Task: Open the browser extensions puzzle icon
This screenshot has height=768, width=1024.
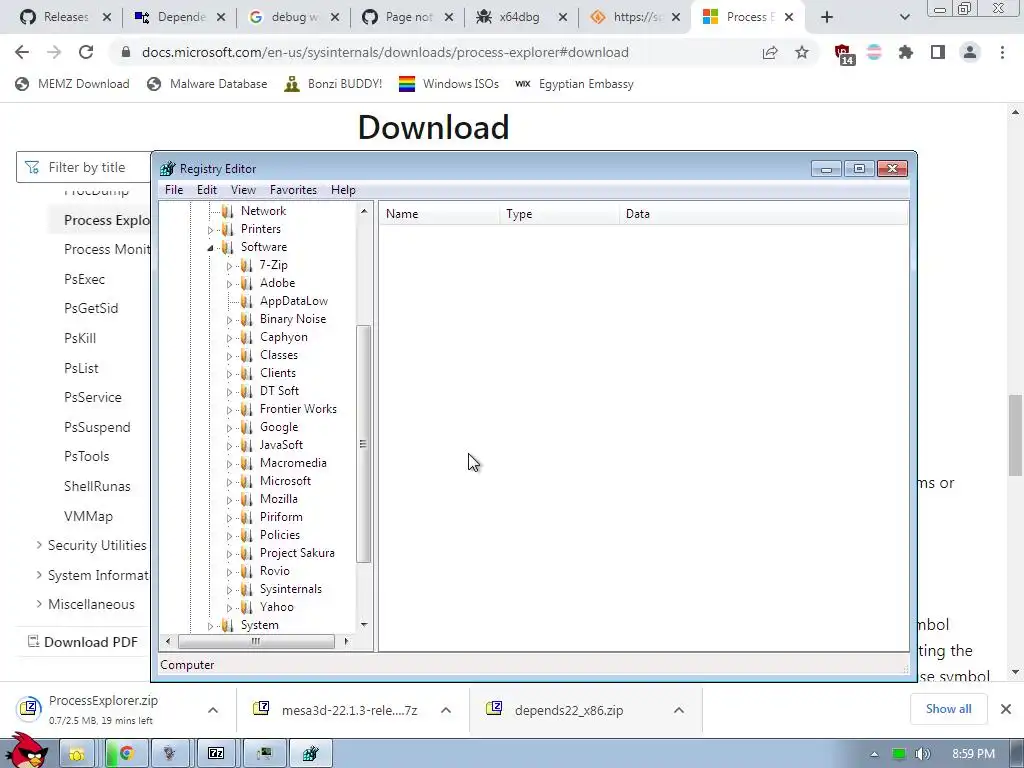Action: click(x=906, y=52)
